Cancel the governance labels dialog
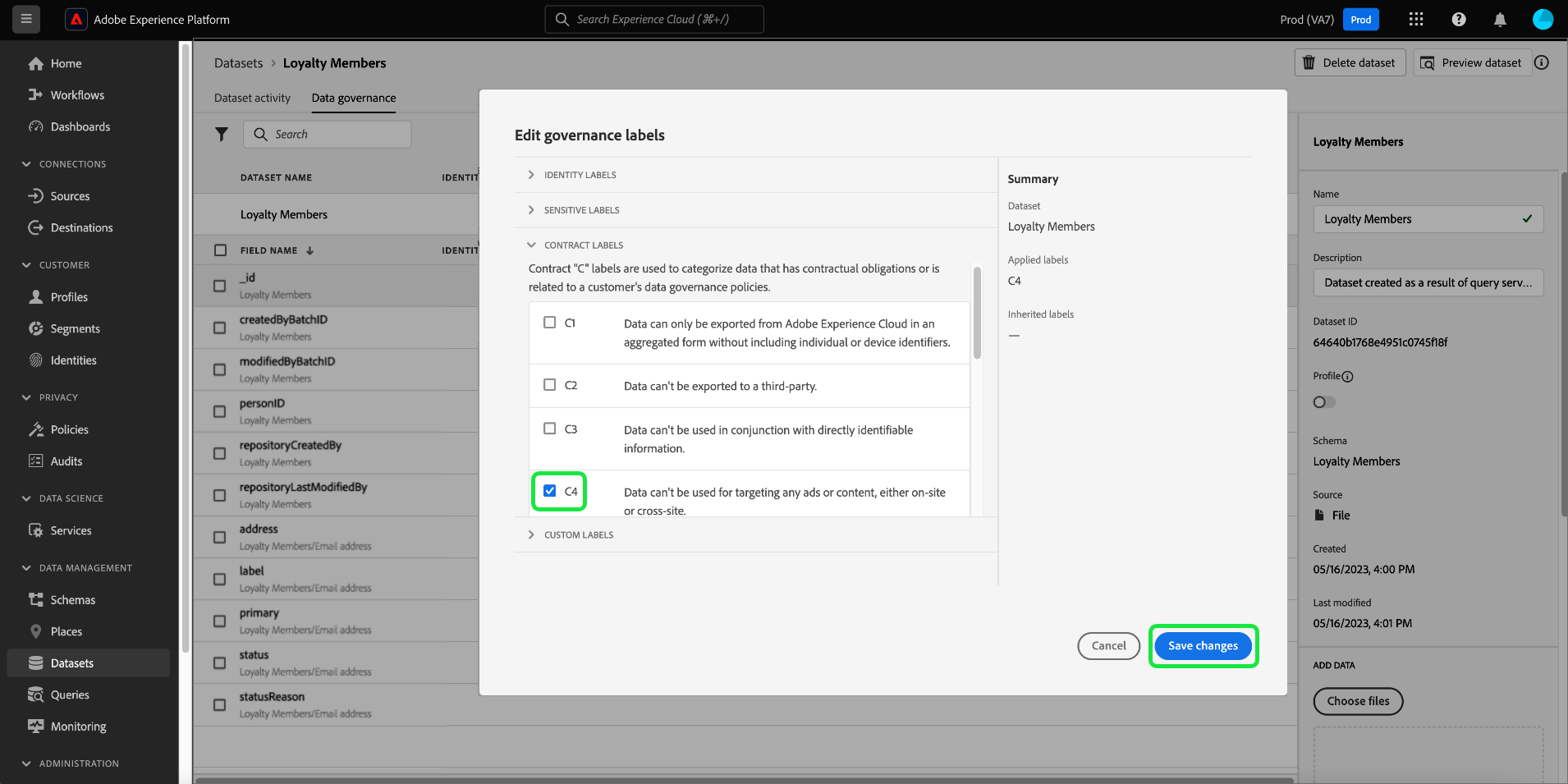1568x784 pixels. click(x=1108, y=646)
